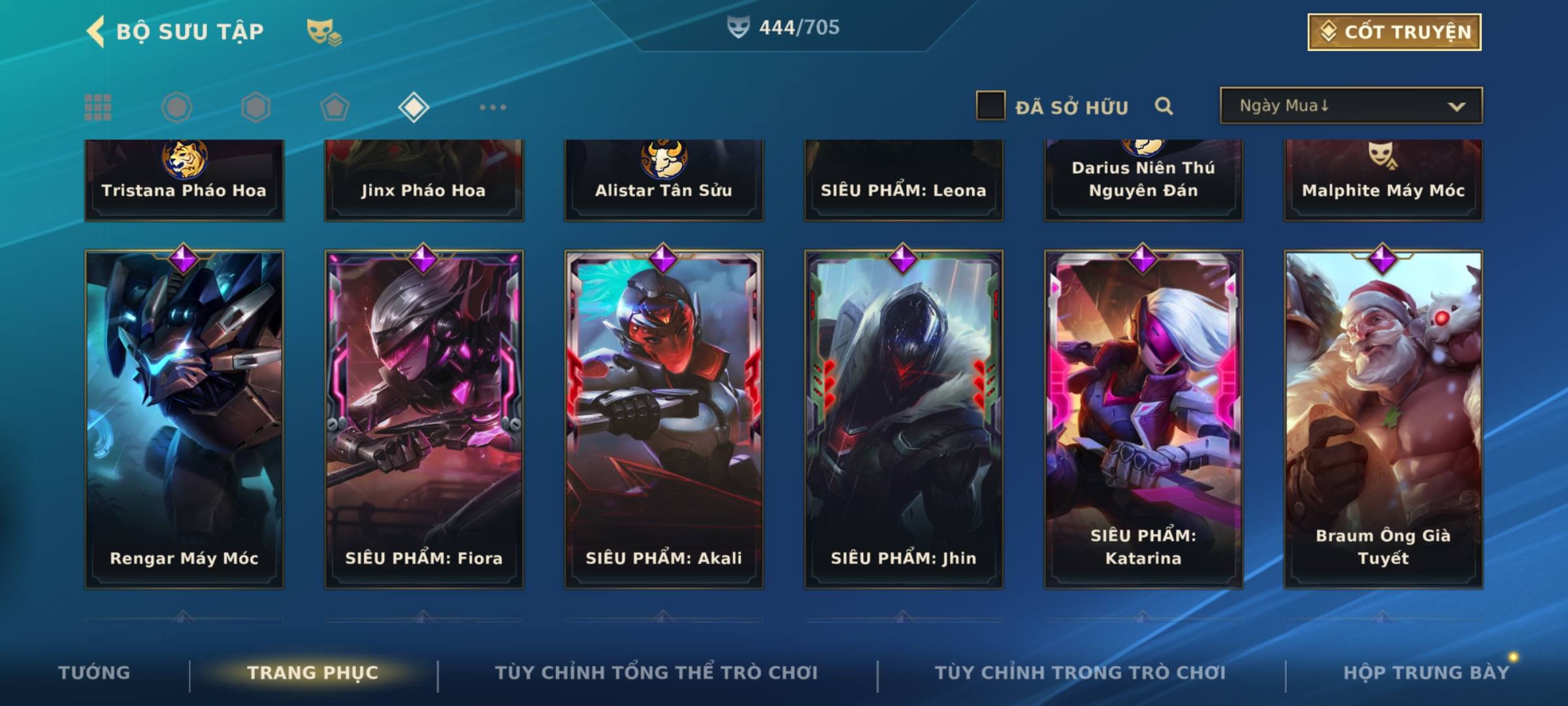Switch to TÙY CHỈNH TỔNG THỂ TRÒ CHƠI tab
This screenshot has height=706, width=1568.
click(x=656, y=673)
